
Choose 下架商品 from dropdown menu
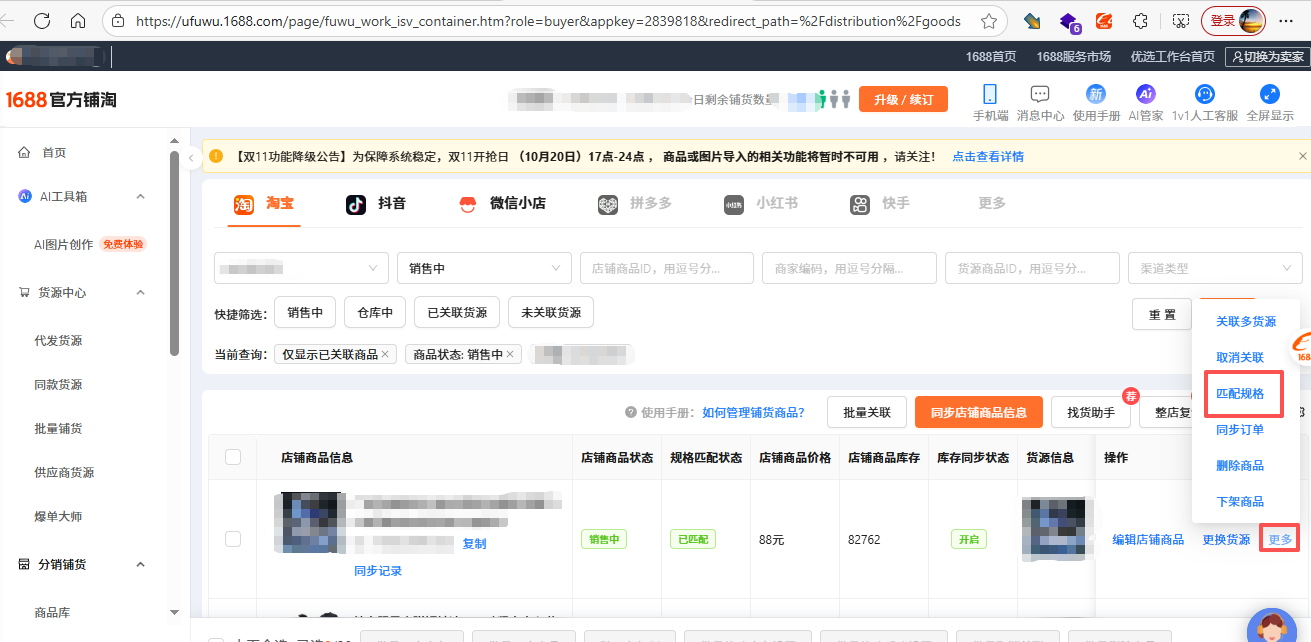[x=1239, y=501]
